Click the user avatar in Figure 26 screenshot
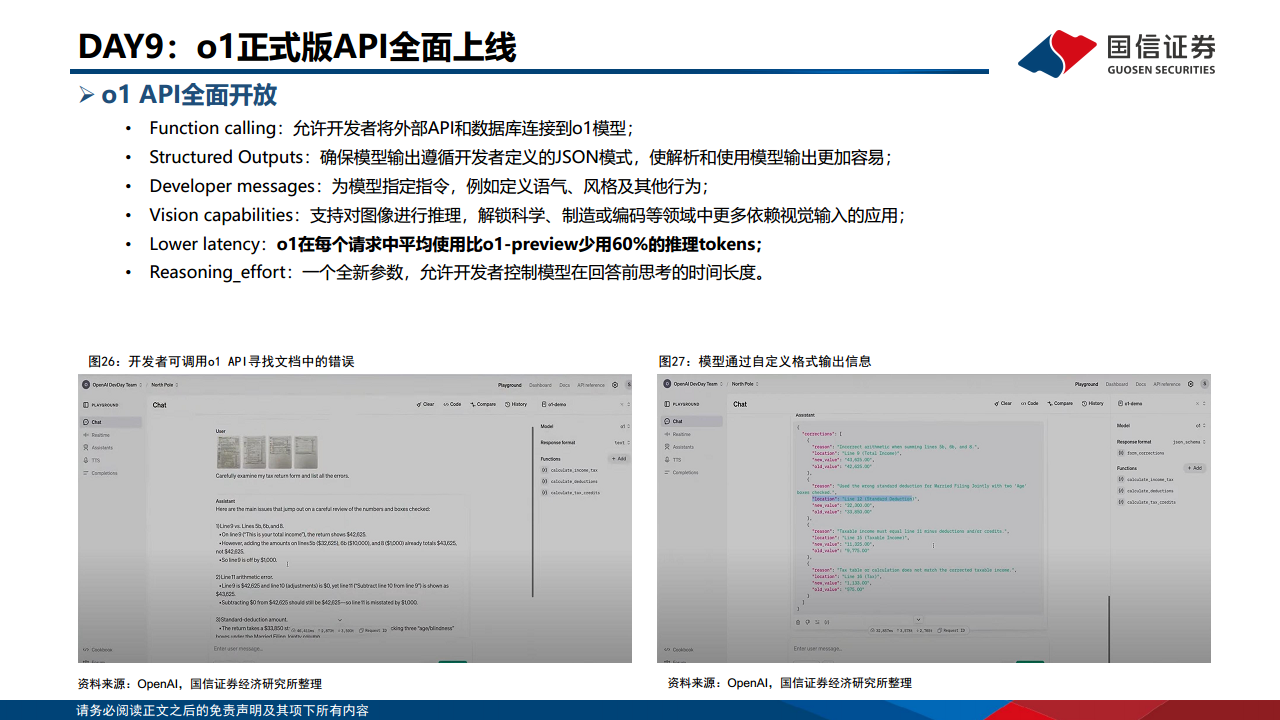The width and height of the screenshot is (1280, 720). click(629, 385)
